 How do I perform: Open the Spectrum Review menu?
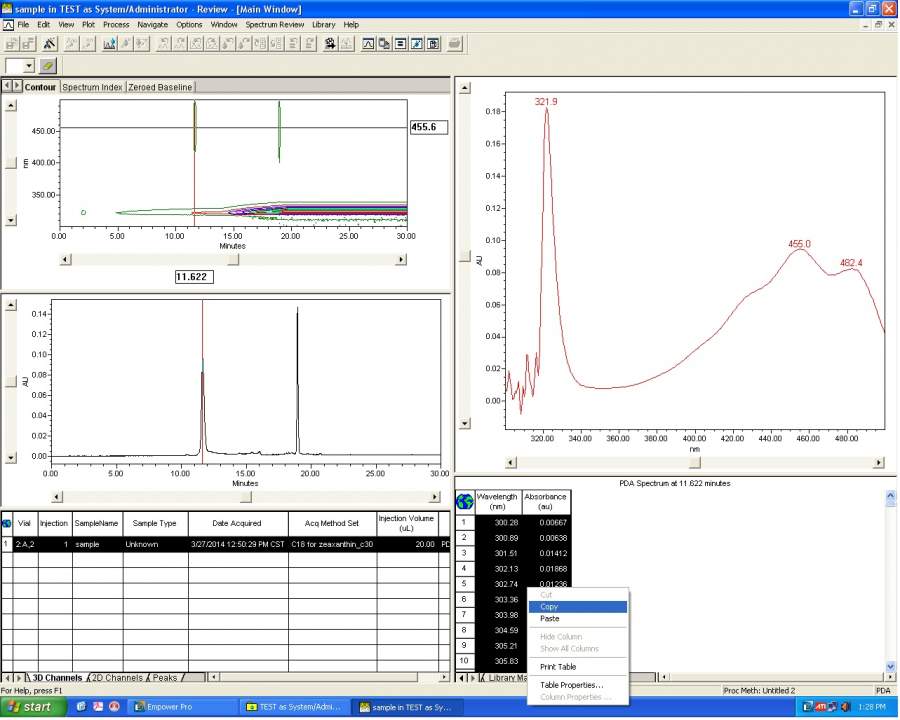(x=274, y=24)
